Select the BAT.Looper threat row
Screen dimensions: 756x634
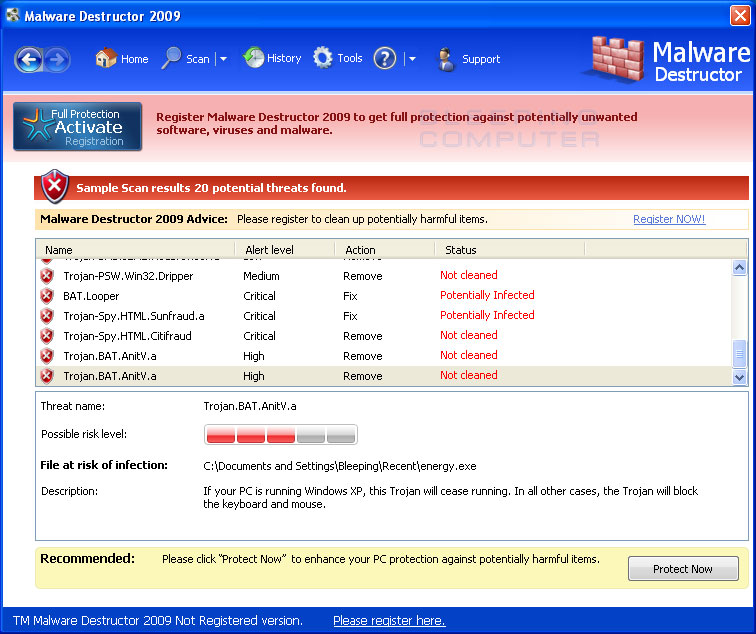(x=90, y=296)
